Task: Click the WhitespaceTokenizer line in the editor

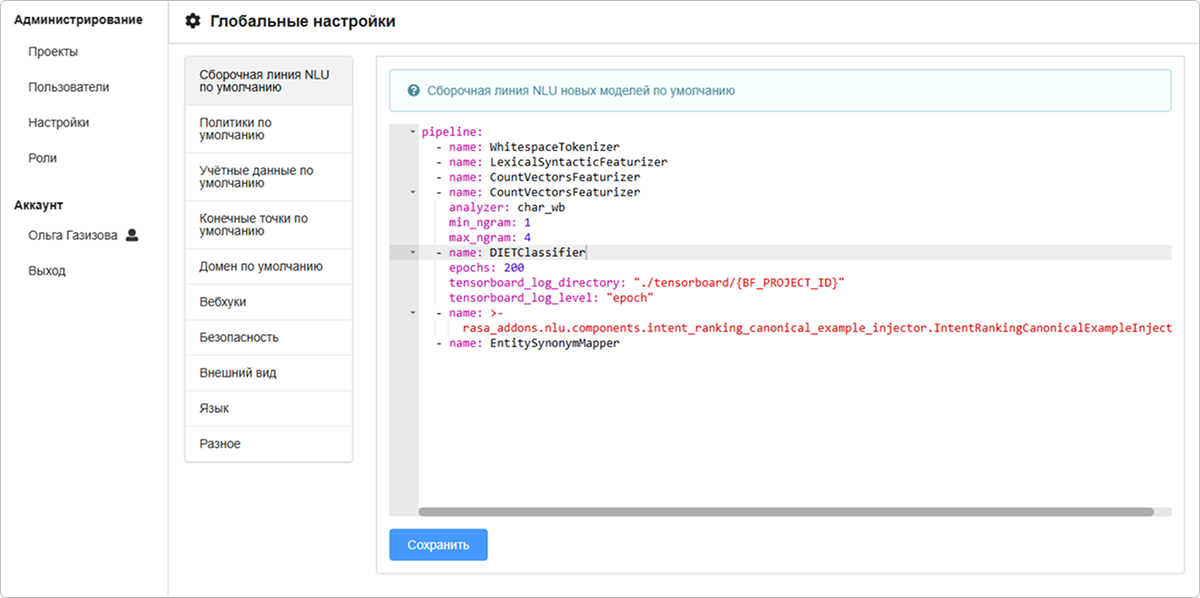Action: pyautogui.click(x=528, y=146)
